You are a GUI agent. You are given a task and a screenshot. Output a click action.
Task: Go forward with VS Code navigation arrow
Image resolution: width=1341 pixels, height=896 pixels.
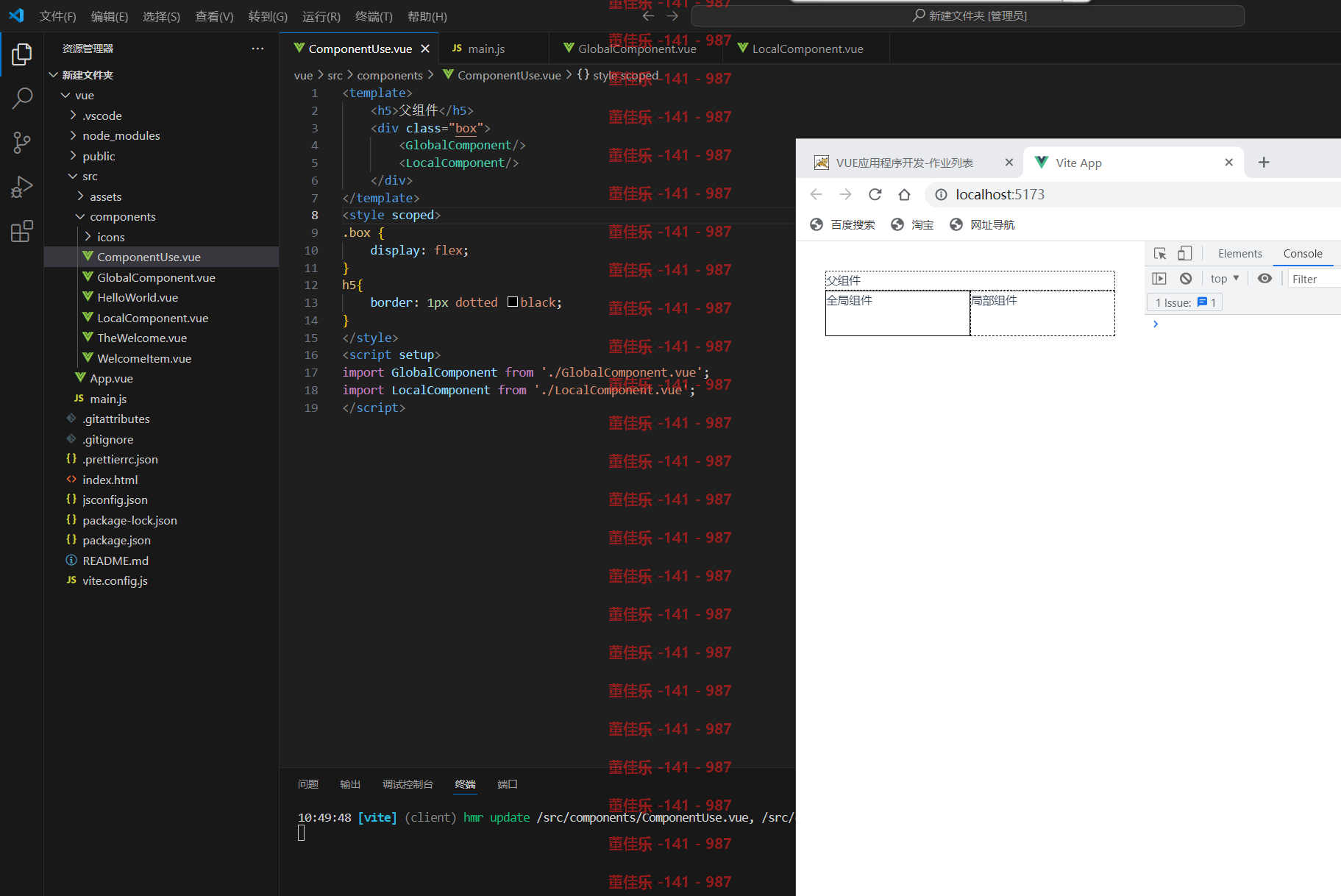[x=672, y=15]
